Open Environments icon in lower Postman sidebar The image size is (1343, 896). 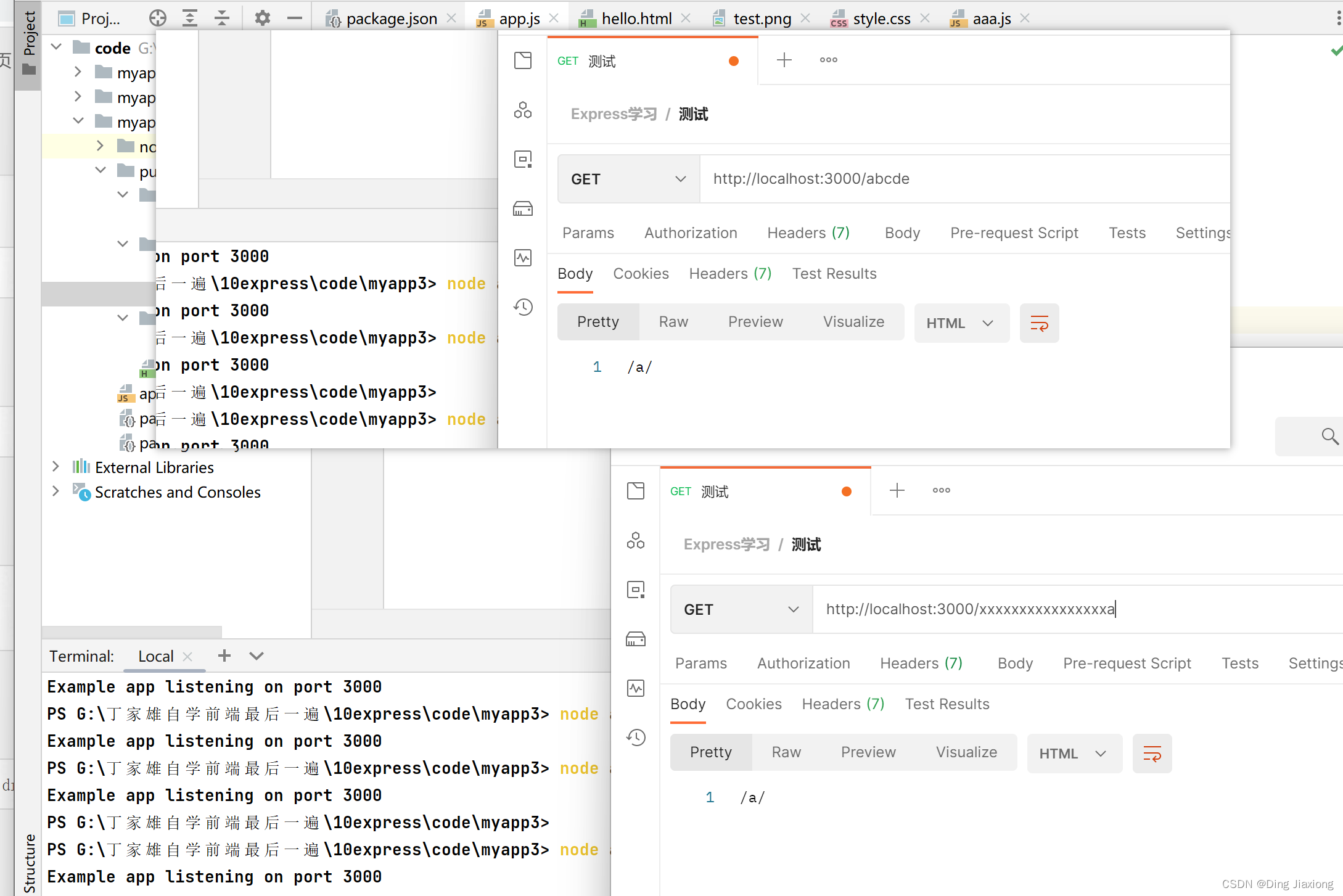click(636, 590)
